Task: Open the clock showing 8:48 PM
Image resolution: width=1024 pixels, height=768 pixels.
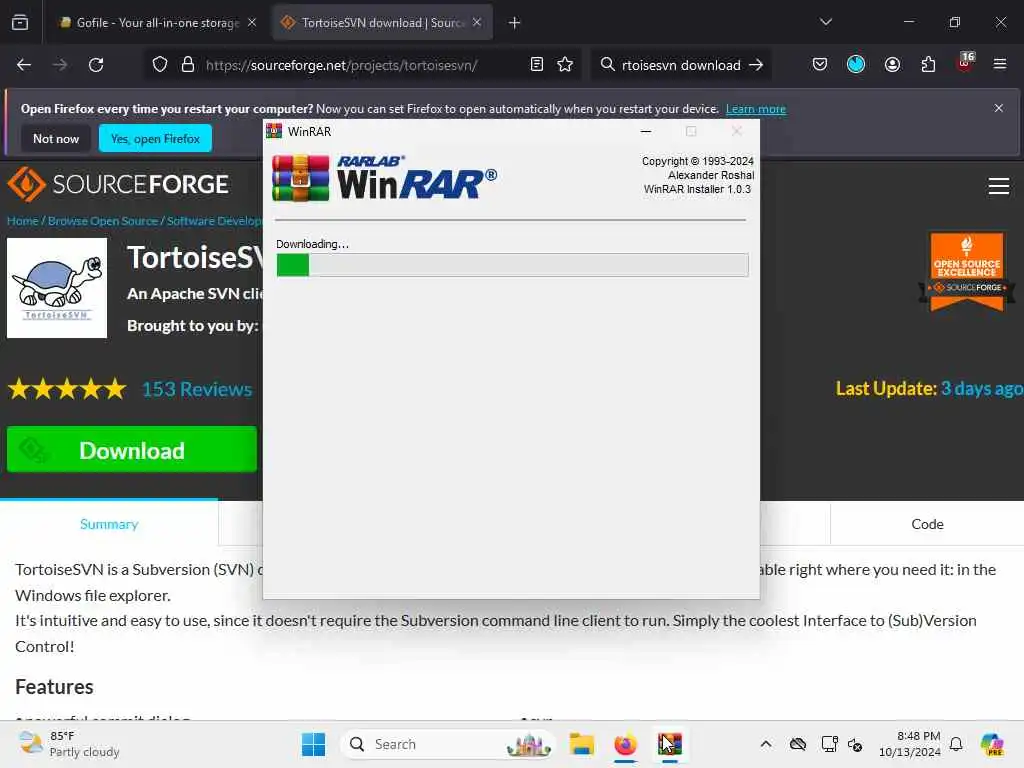Action: click(x=909, y=744)
